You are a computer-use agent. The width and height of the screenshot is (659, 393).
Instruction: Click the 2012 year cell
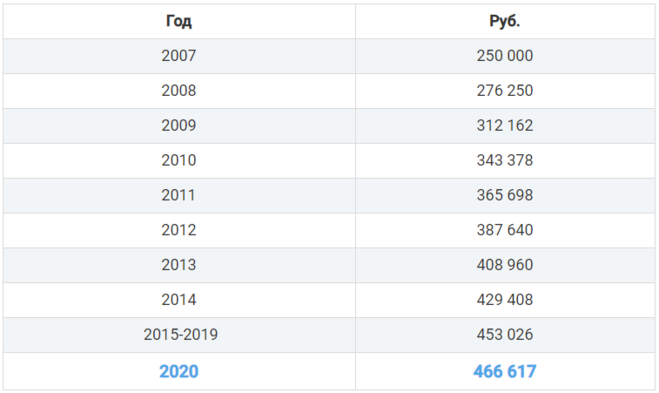pos(179,230)
